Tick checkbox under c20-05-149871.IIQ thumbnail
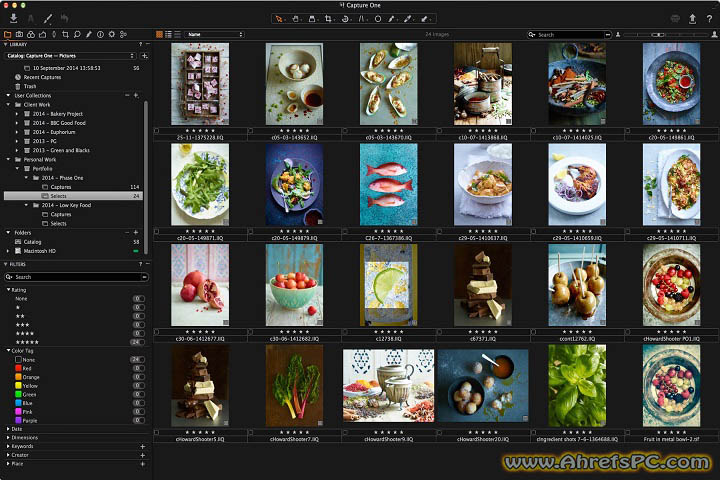This screenshot has height=480, width=720. tap(157, 232)
